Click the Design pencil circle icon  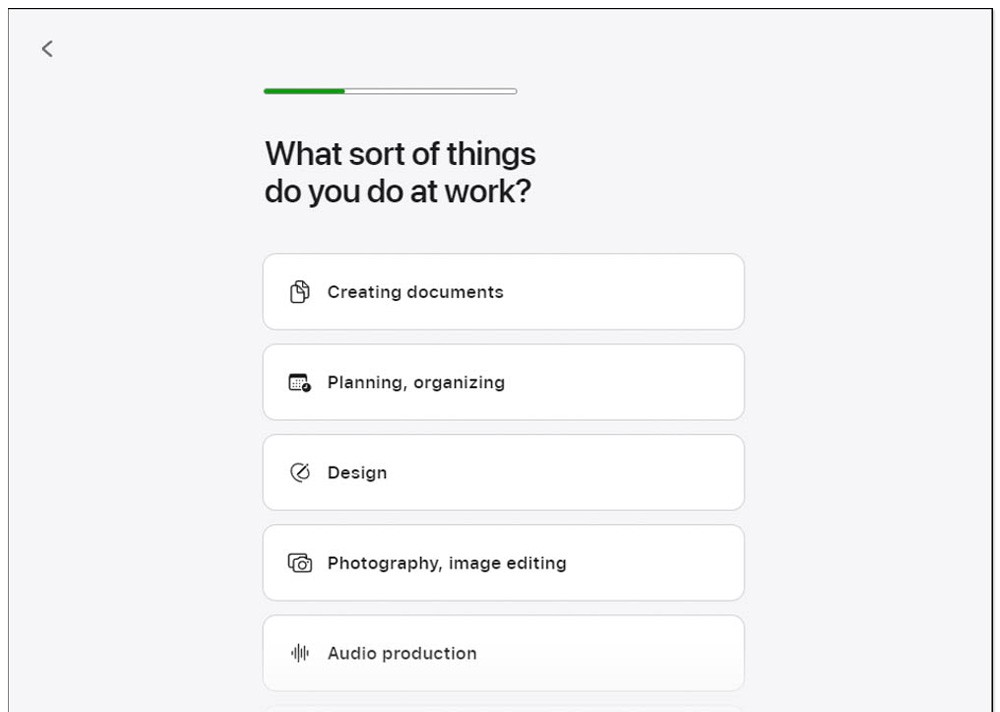(300, 472)
